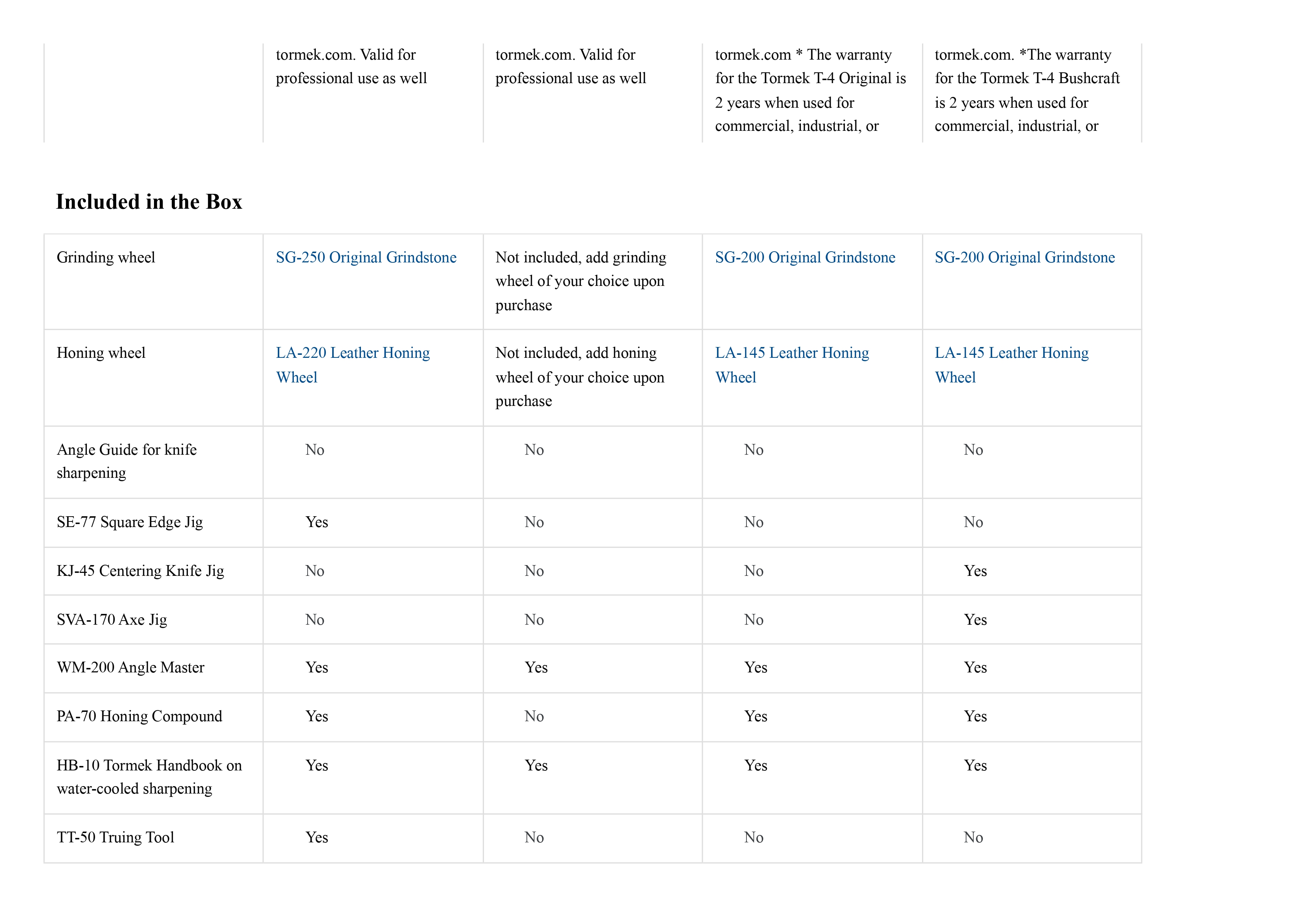The width and height of the screenshot is (1308, 924).
Task: Click the Yes in the SVA-170 Axe Jig row
Action: pyautogui.click(x=975, y=619)
